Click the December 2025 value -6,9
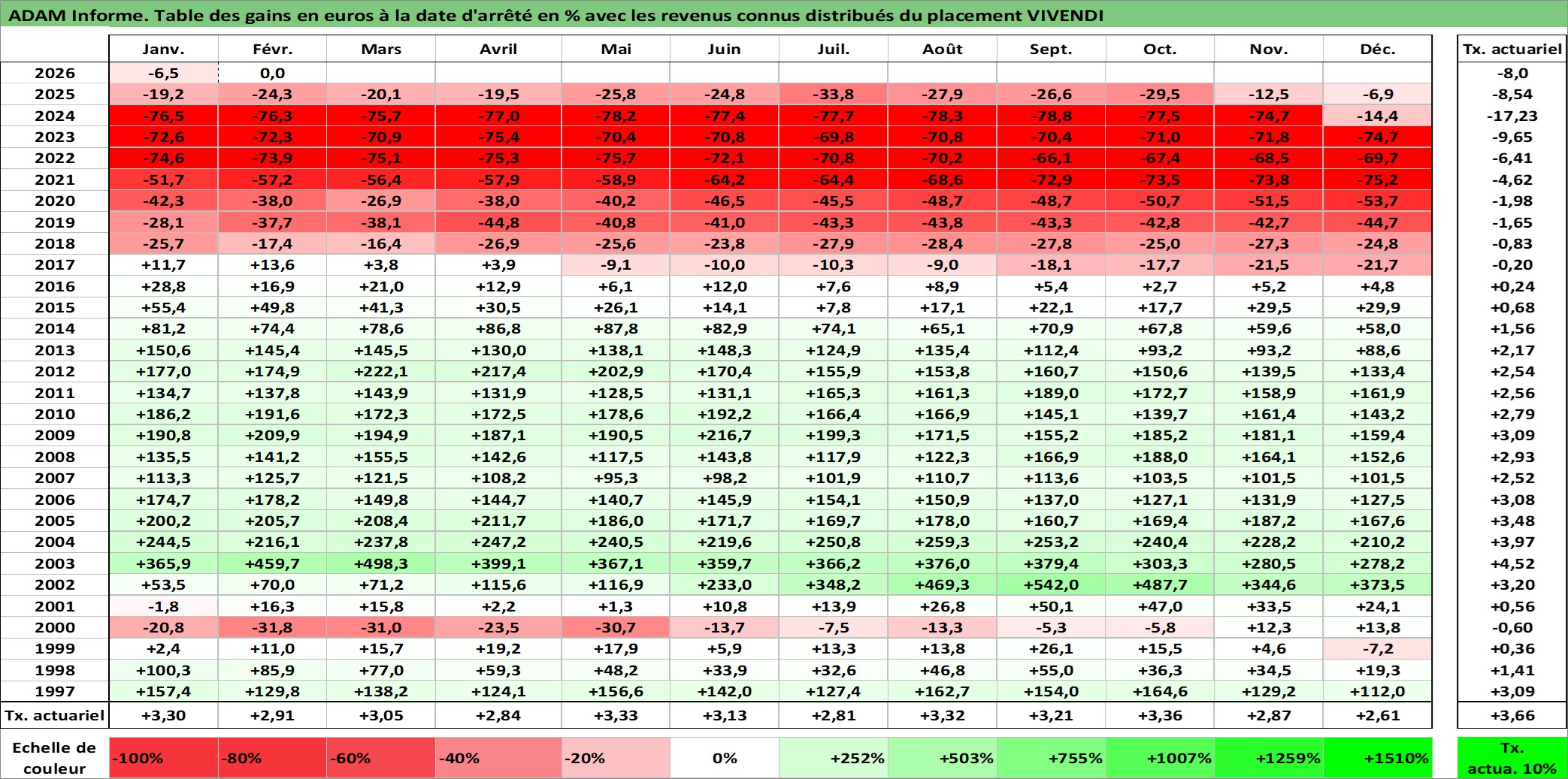1568x779 pixels. click(x=1378, y=94)
